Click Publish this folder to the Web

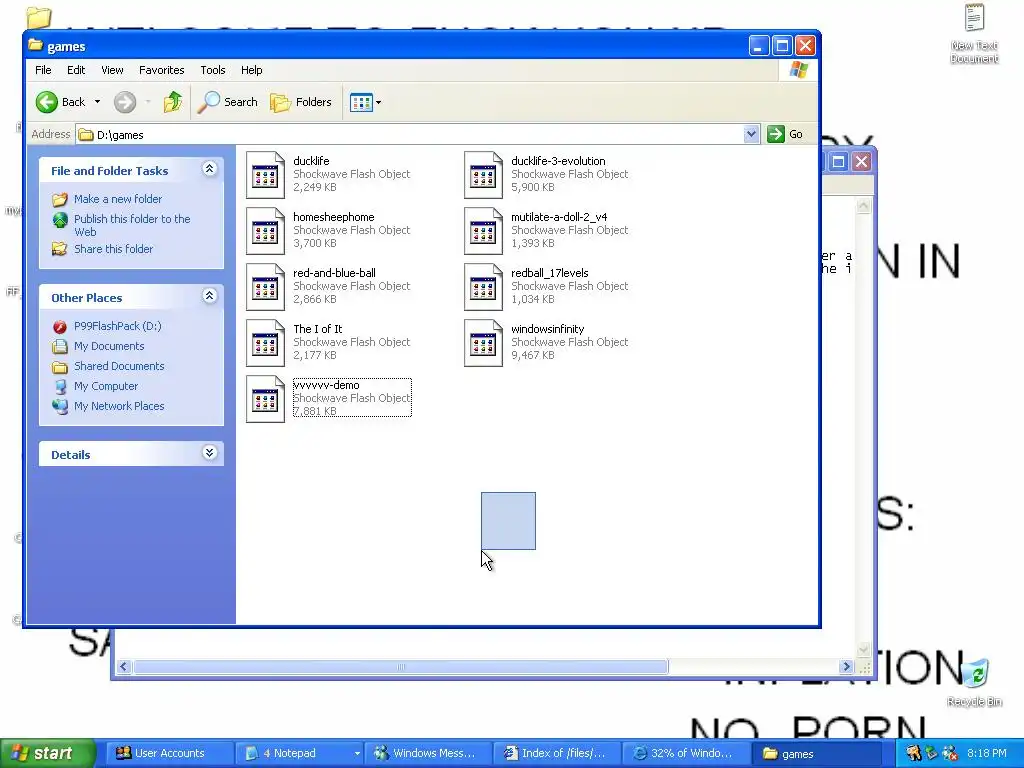coord(132,225)
